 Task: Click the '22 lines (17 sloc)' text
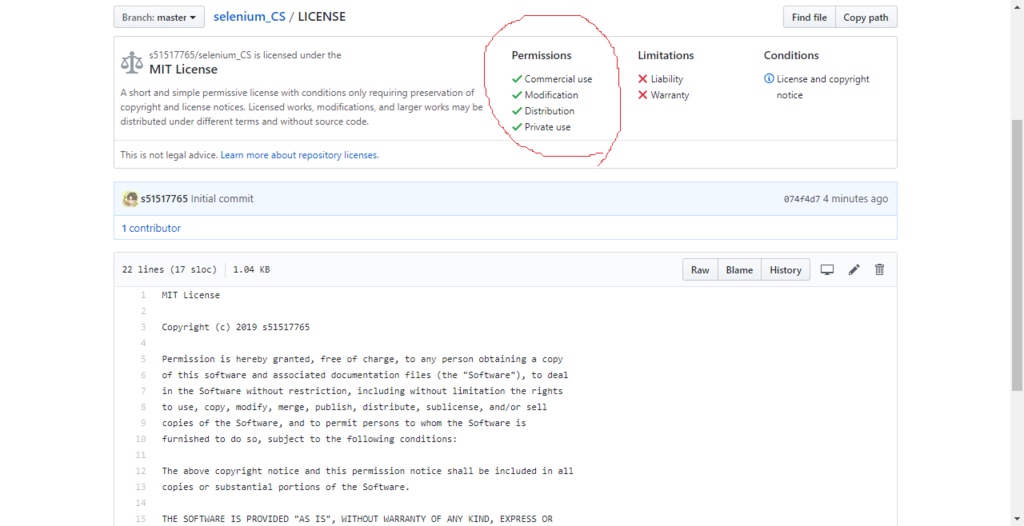click(169, 270)
